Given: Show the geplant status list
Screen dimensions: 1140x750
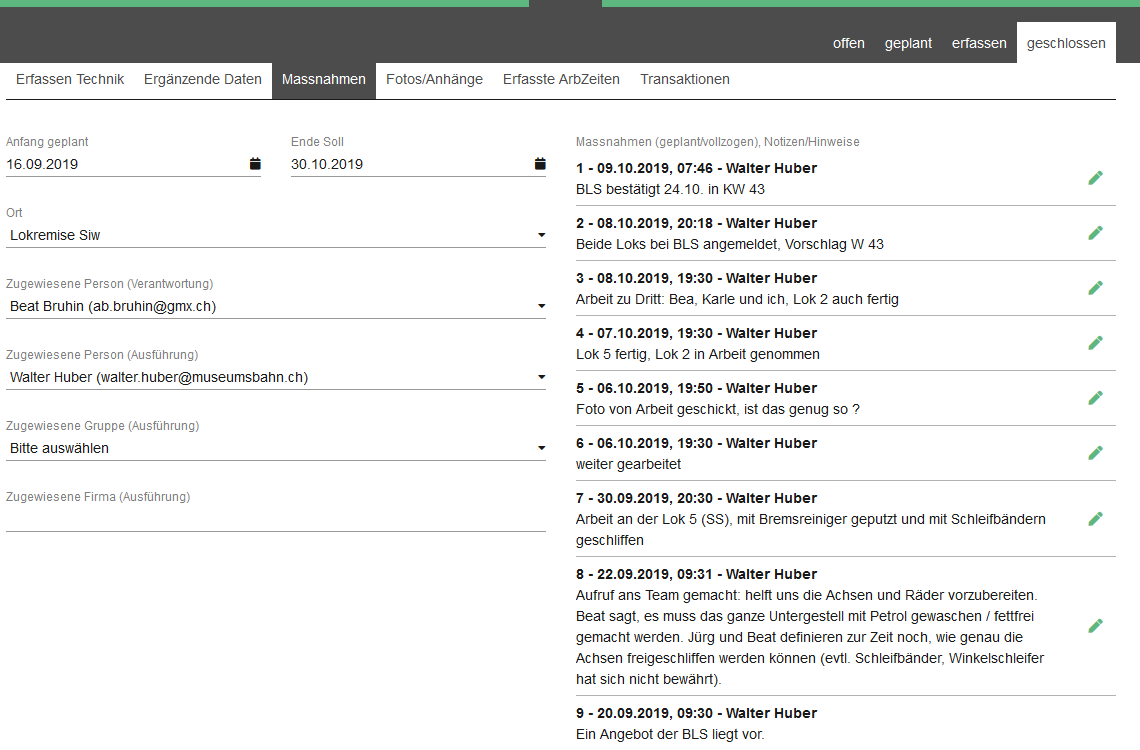Looking at the screenshot, I should [908, 44].
